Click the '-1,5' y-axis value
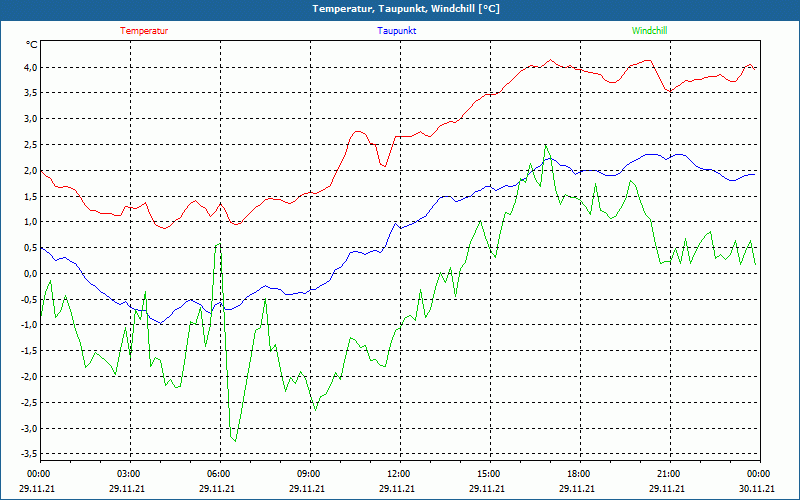 29,351
